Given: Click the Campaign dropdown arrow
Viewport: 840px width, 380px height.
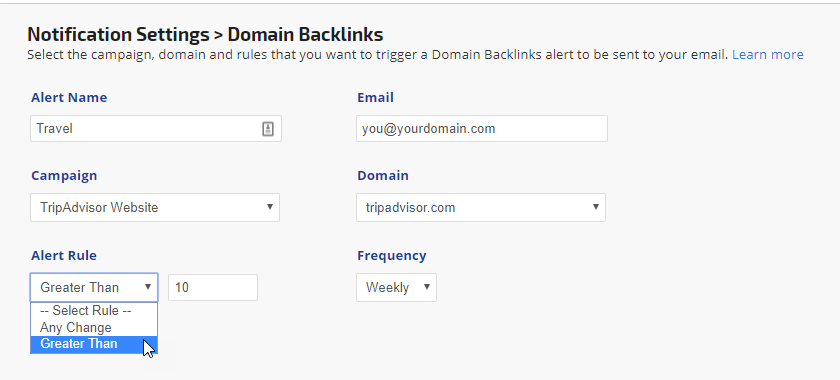Looking at the screenshot, I should pyautogui.click(x=270, y=206).
